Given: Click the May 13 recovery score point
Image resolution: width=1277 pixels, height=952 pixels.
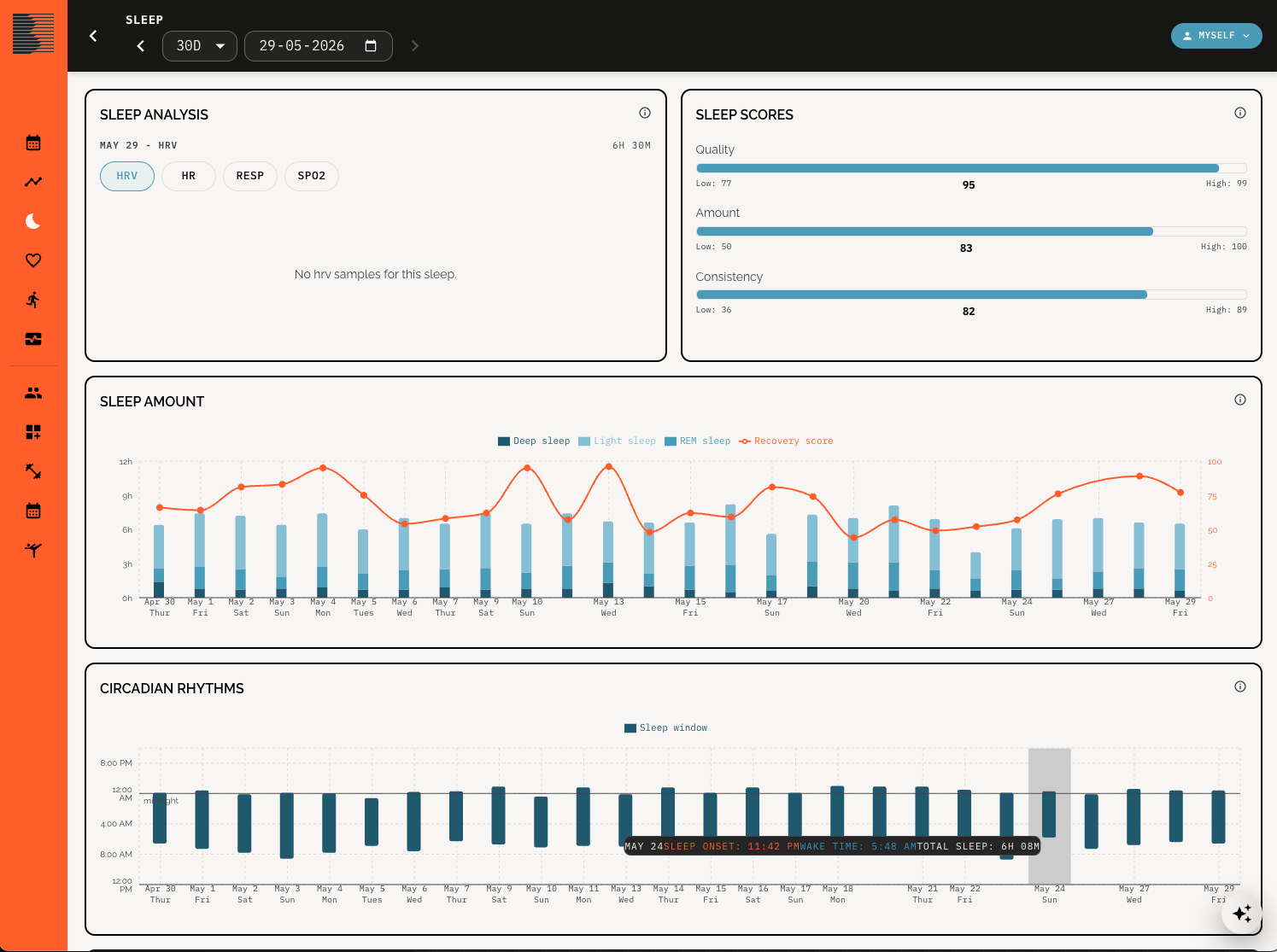Looking at the screenshot, I should [608, 466].
